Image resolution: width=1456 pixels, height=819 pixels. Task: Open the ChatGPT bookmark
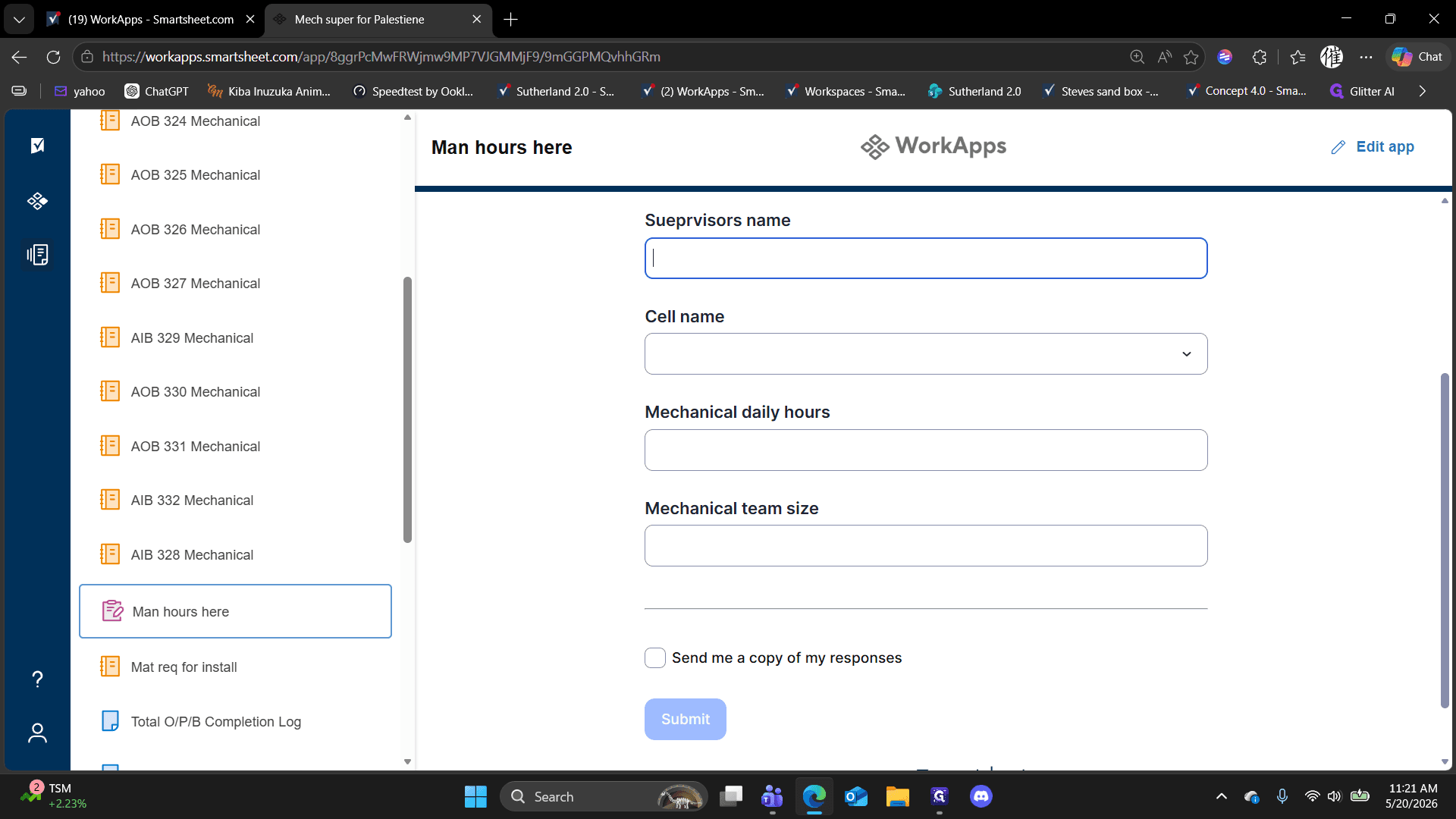157,91
